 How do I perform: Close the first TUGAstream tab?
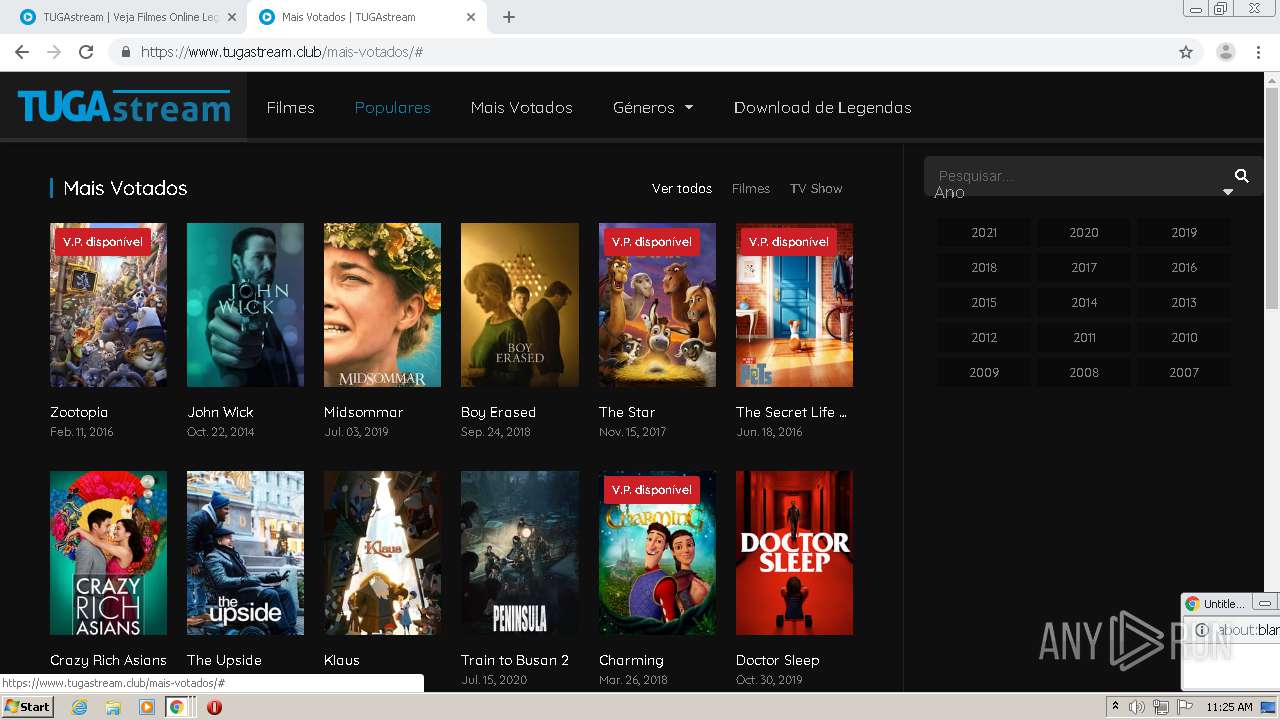(232, 17)
